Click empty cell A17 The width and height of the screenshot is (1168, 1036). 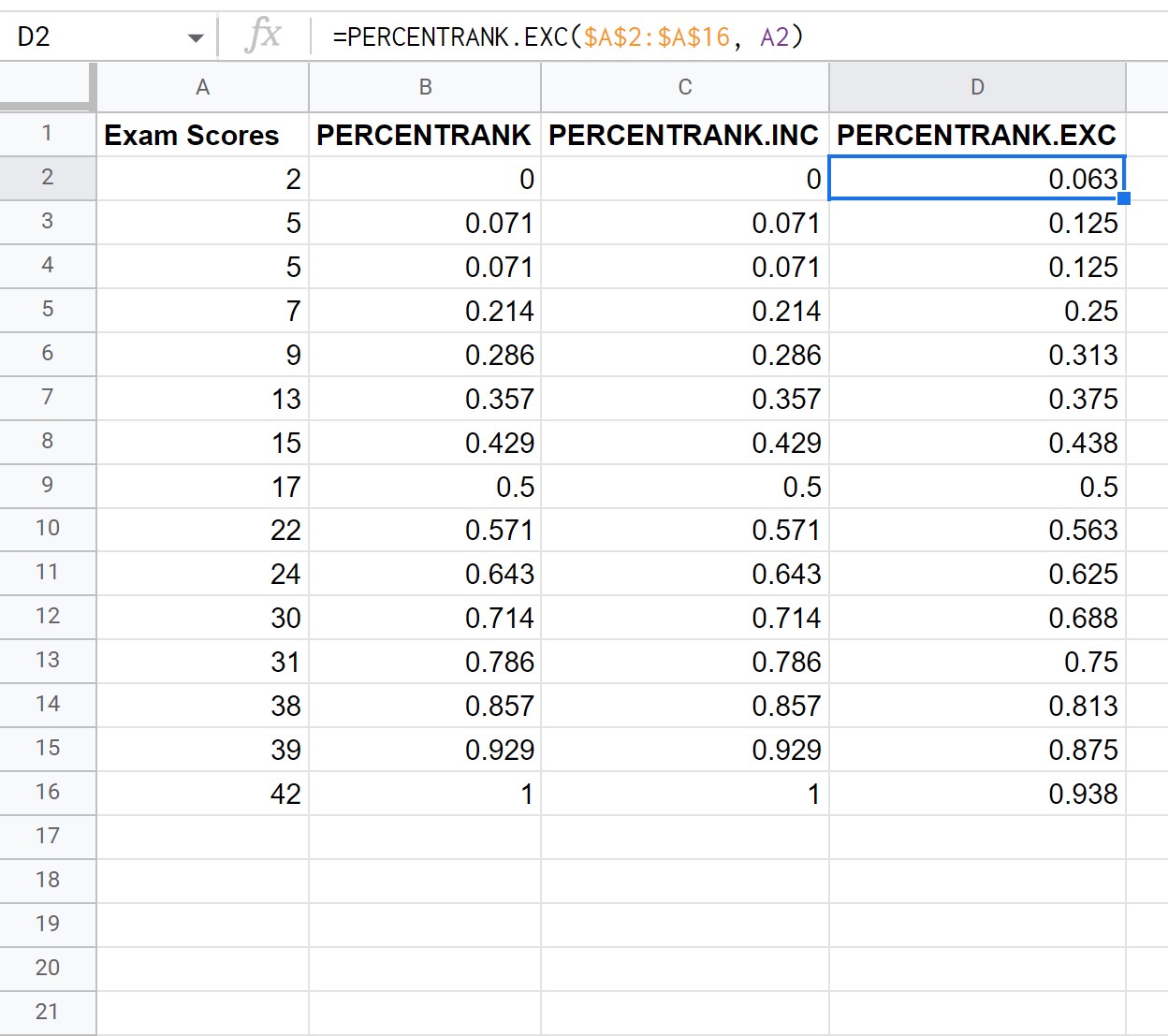click(202, 836)
